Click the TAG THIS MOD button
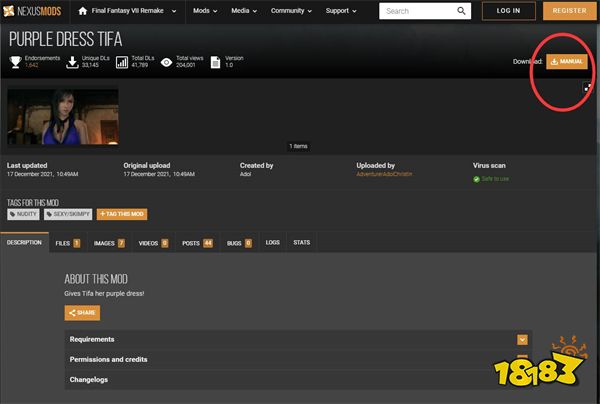Viewport: 600px width, 404px height. click(x=122, y=214)
